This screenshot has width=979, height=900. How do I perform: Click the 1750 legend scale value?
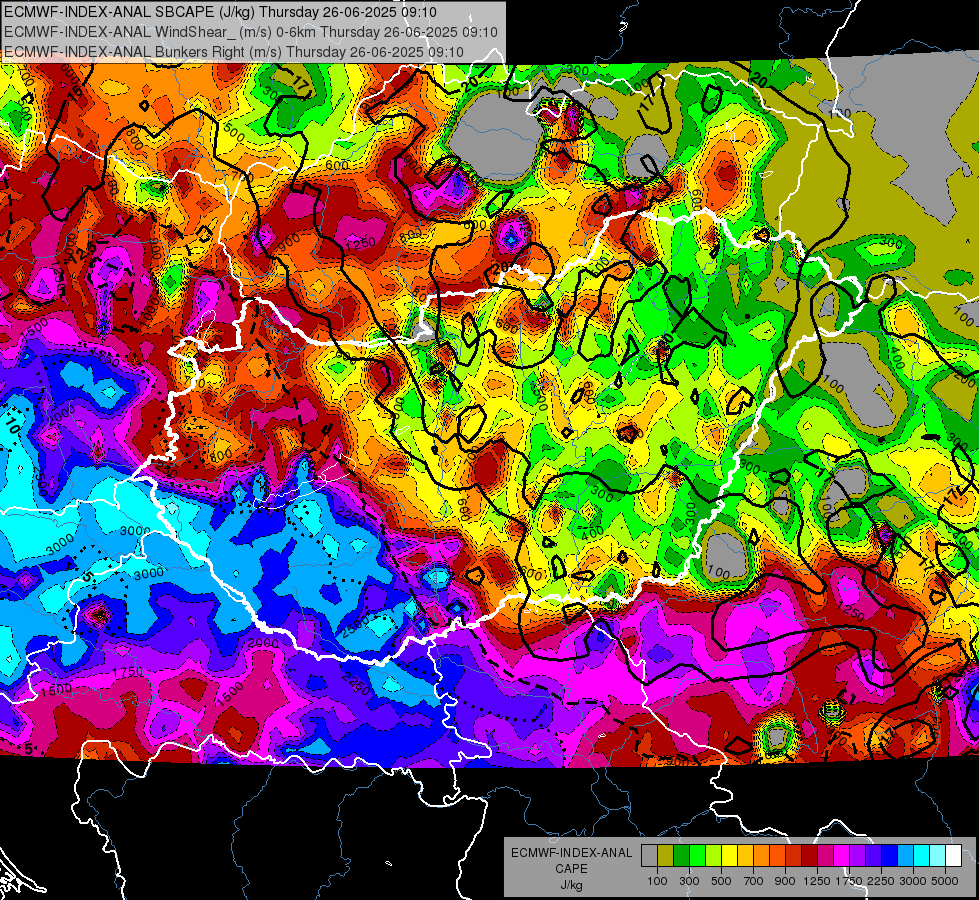point(849,881)
